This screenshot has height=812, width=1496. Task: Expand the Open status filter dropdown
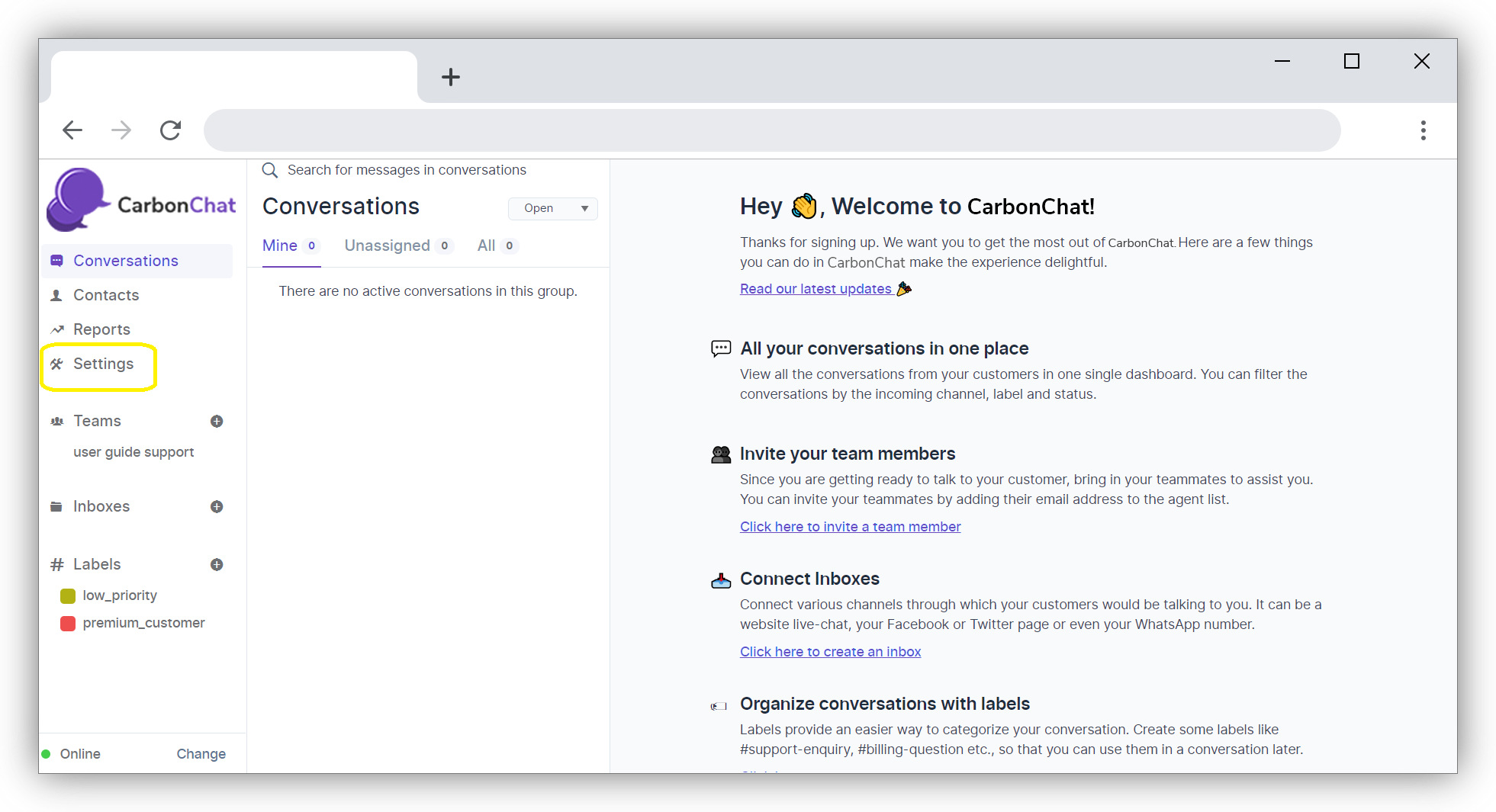(553, 209)
